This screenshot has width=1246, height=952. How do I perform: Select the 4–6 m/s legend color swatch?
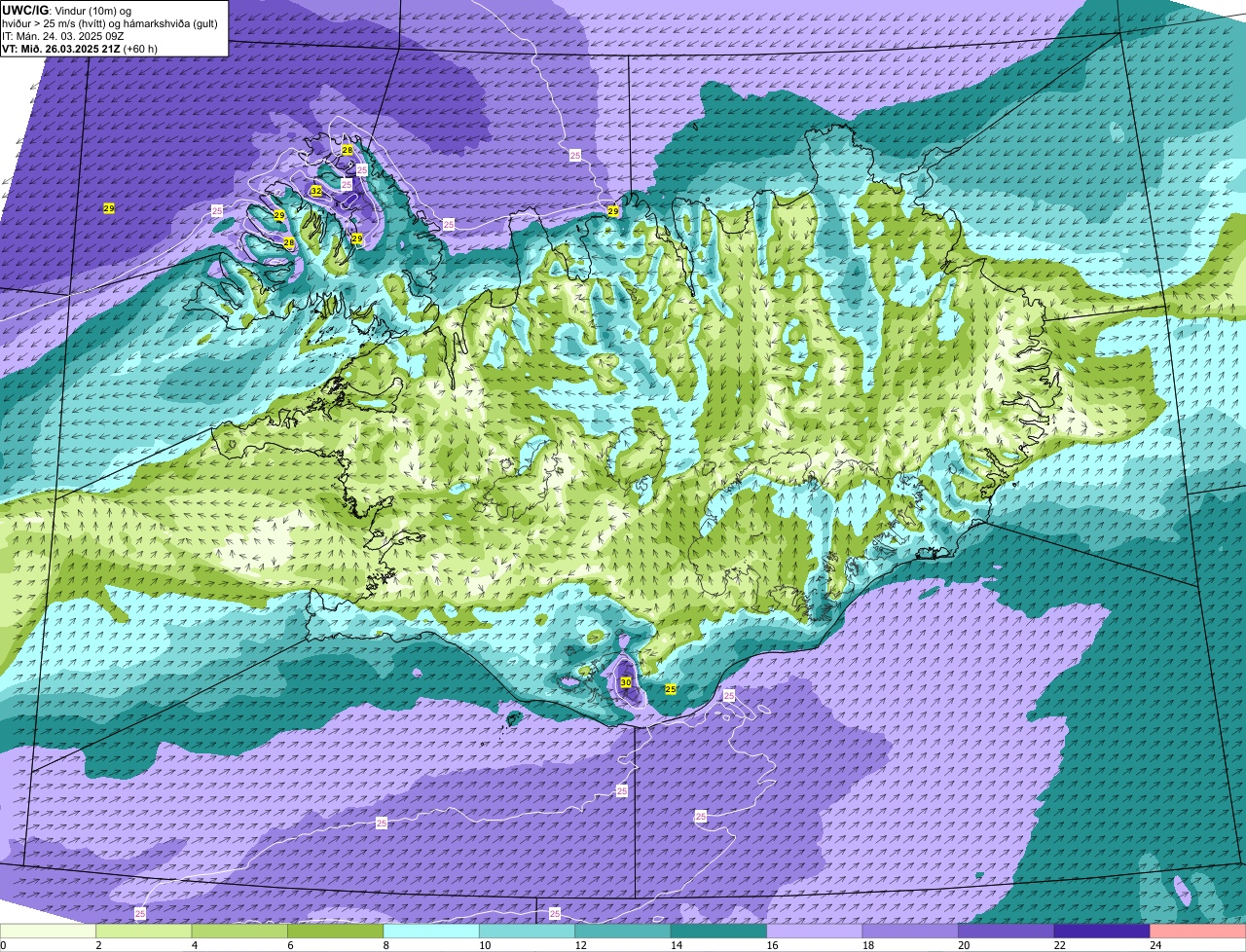(239, 932)
